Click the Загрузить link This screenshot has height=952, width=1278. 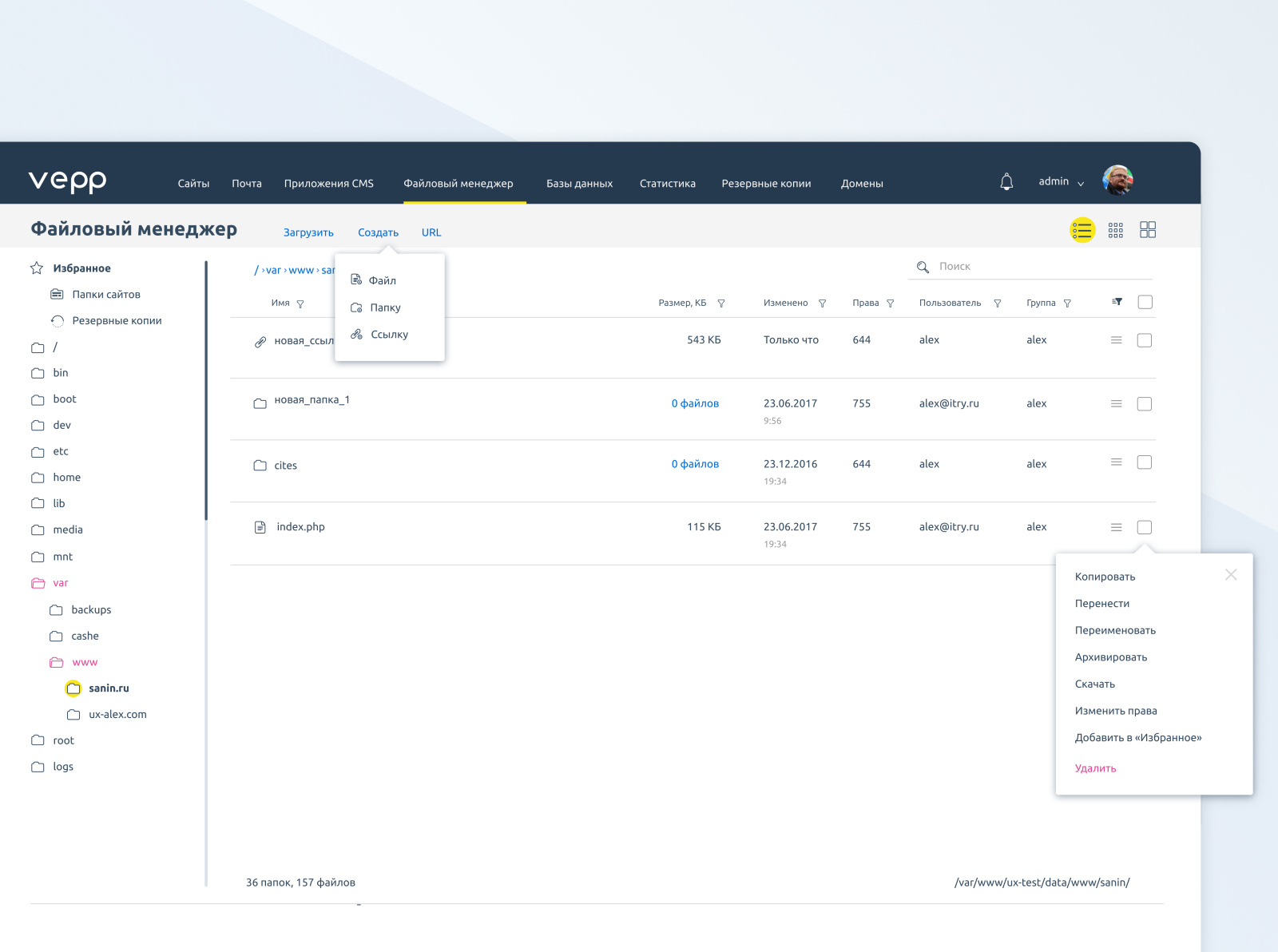(x=308, y=232)
